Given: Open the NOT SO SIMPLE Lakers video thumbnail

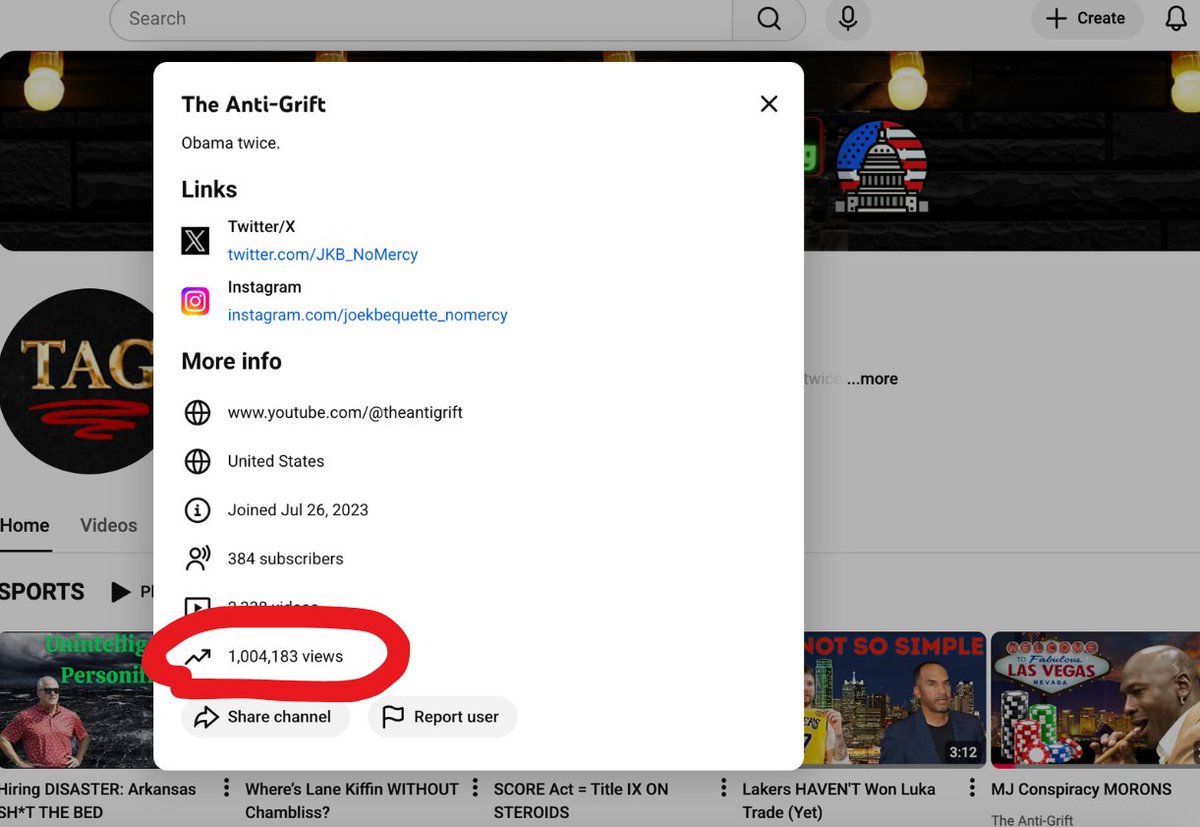Looking at the screenshot, I should (x=894, y=700).
